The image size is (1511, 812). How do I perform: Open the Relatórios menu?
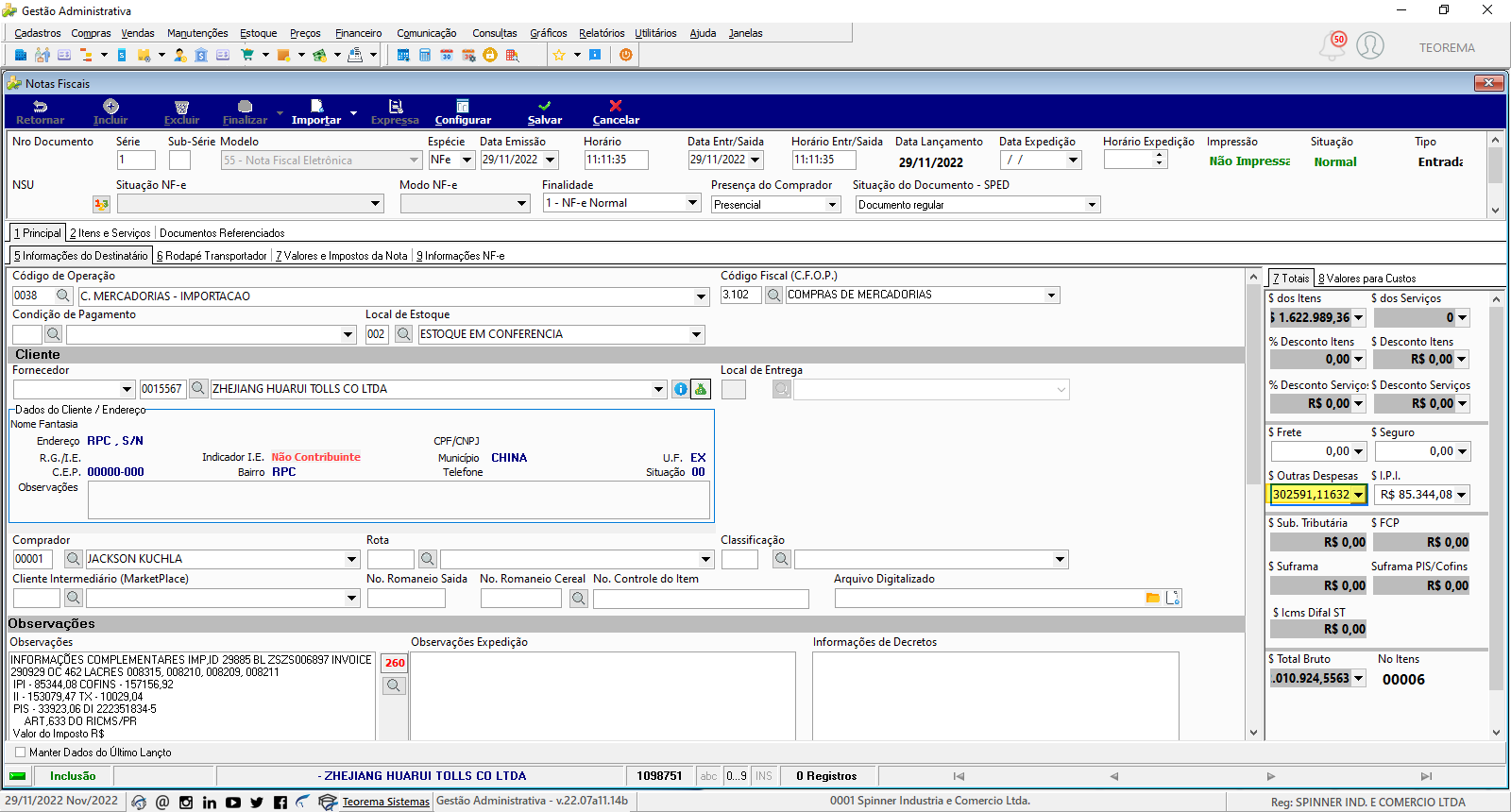click(602, 33)
